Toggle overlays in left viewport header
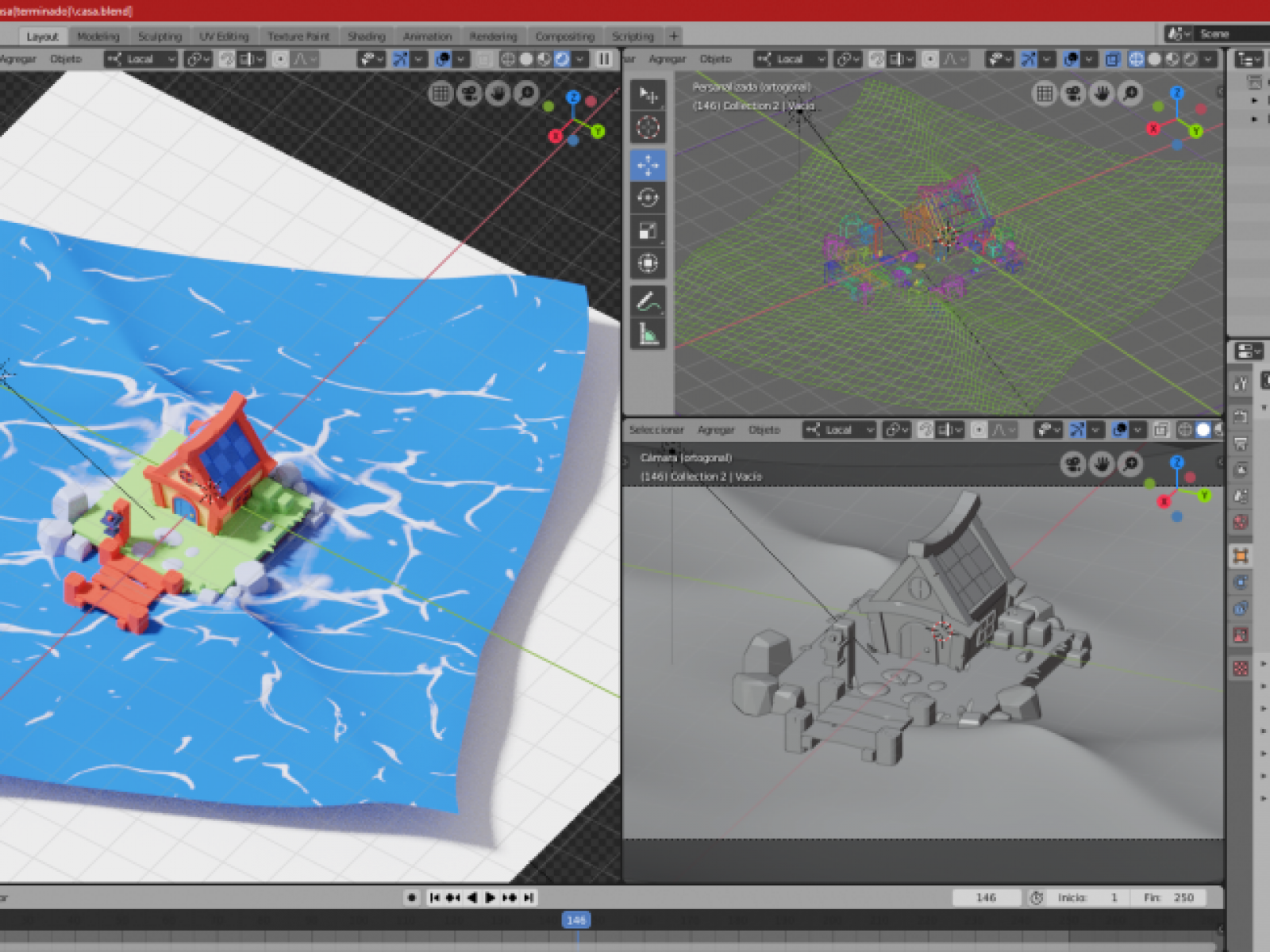This screenshot has width=1270, height=952. tap(443, 59)
